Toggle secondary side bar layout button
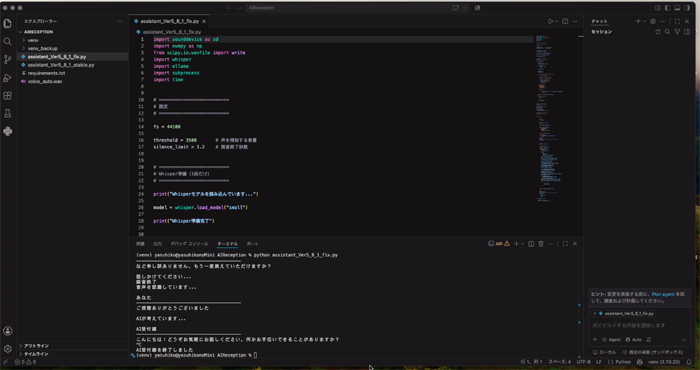The height and width of the screenshot is (370, 700). point(687,8)
